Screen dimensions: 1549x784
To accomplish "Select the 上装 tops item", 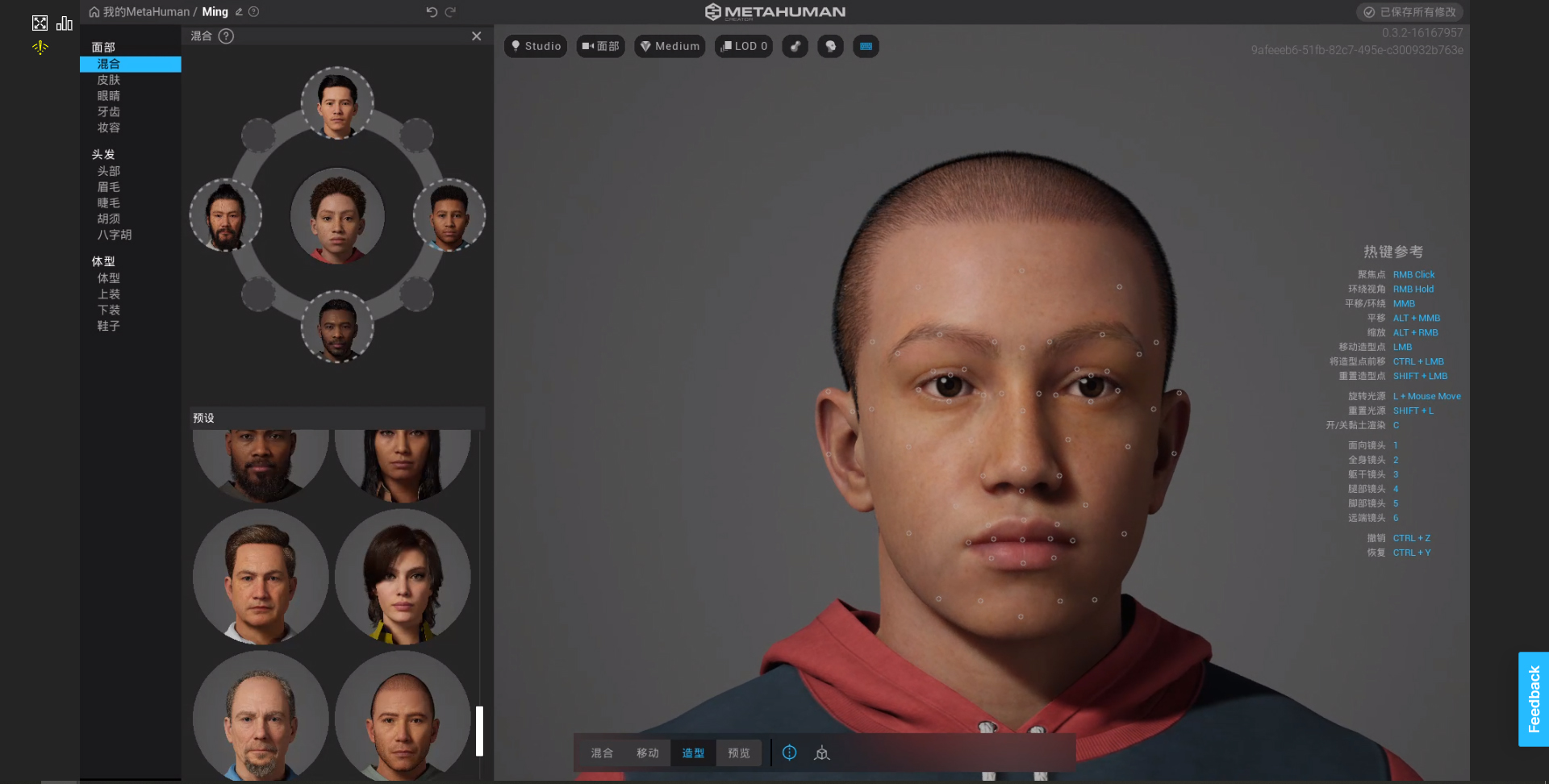I will coord(109,294).
